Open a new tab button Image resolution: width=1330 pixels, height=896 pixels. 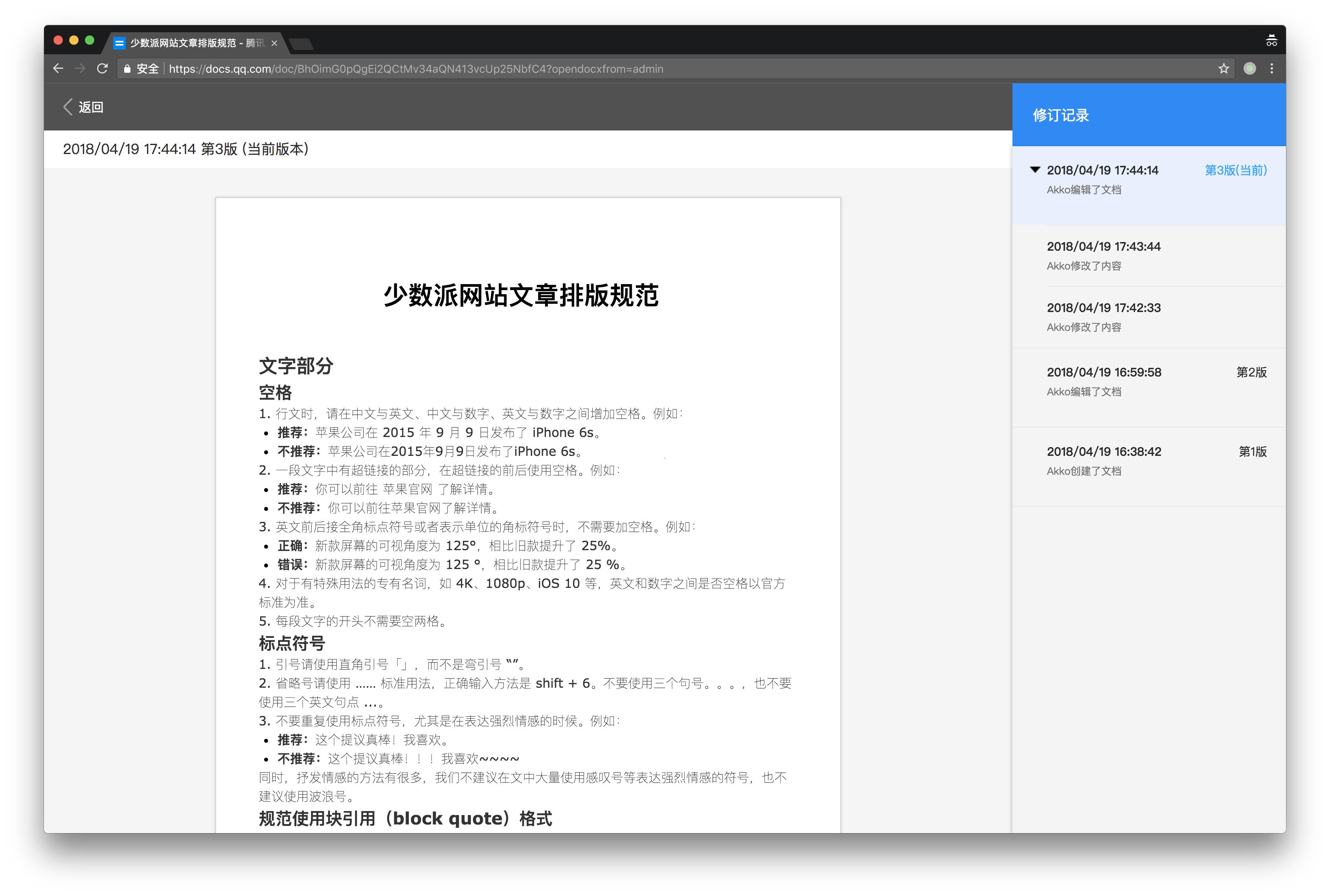point(301,44)
